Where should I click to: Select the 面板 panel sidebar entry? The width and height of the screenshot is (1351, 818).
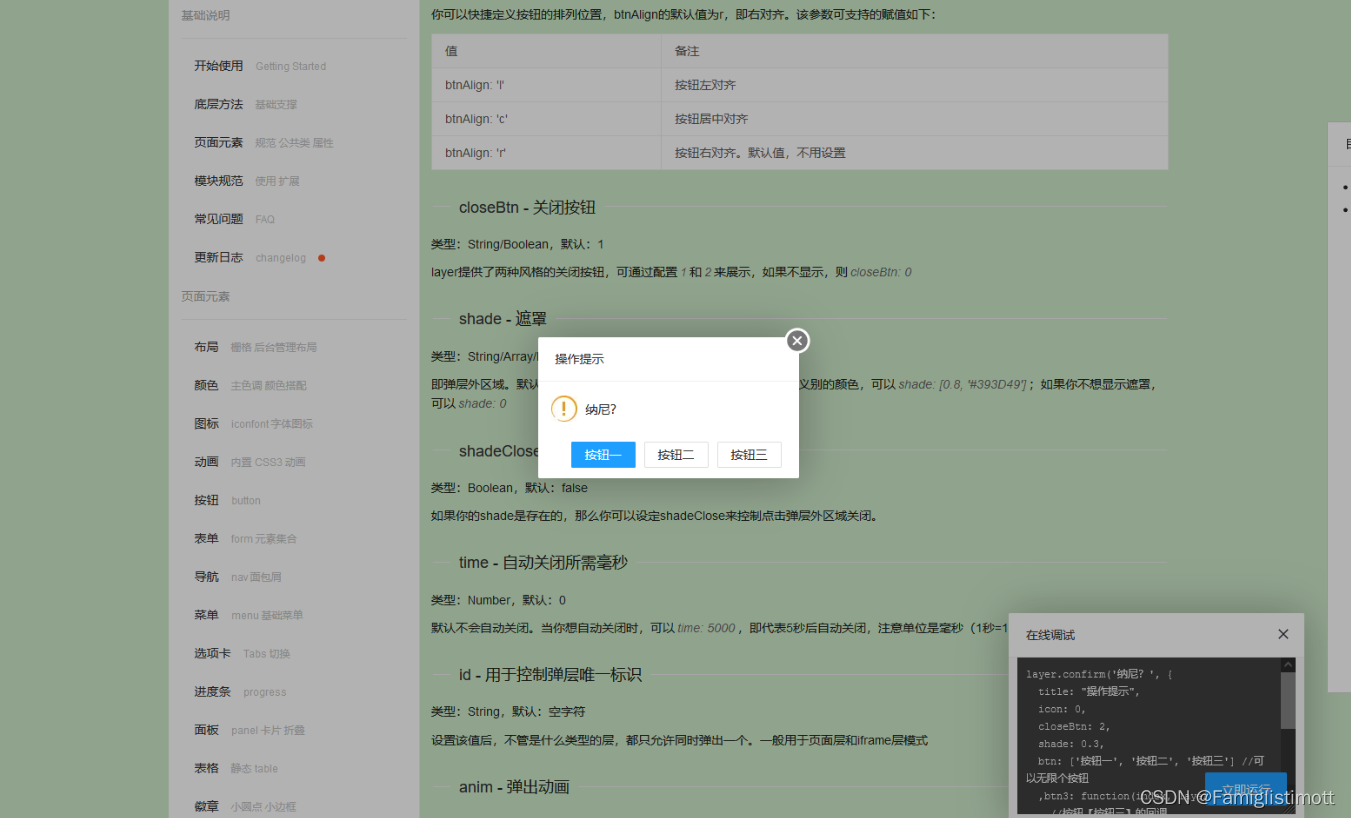(x=206, y=730)
